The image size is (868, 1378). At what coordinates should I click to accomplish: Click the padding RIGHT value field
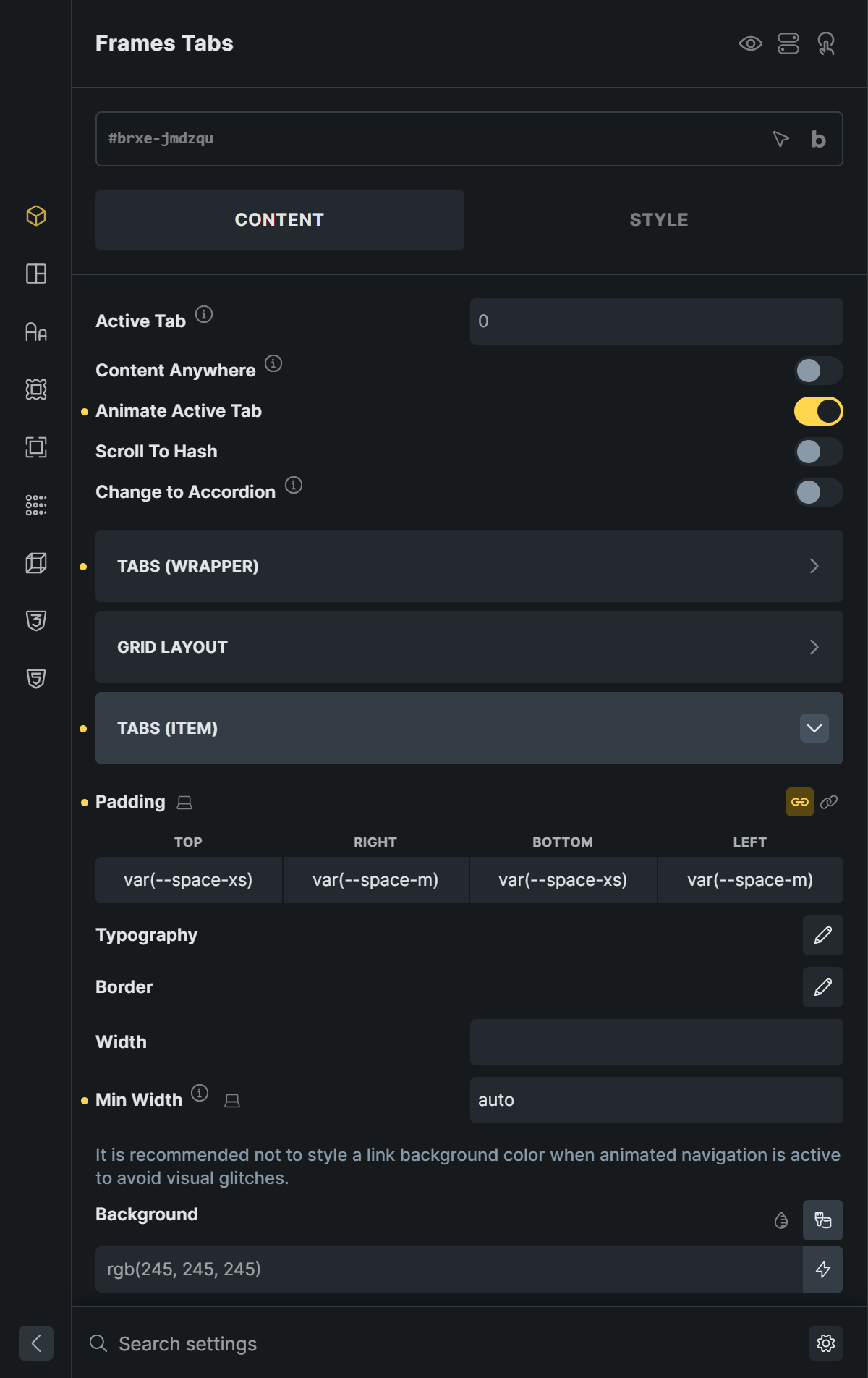point(376,880)
